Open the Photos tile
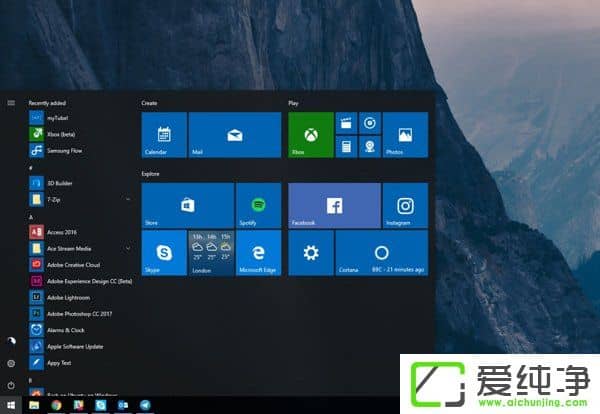 (x=405, y=135)
